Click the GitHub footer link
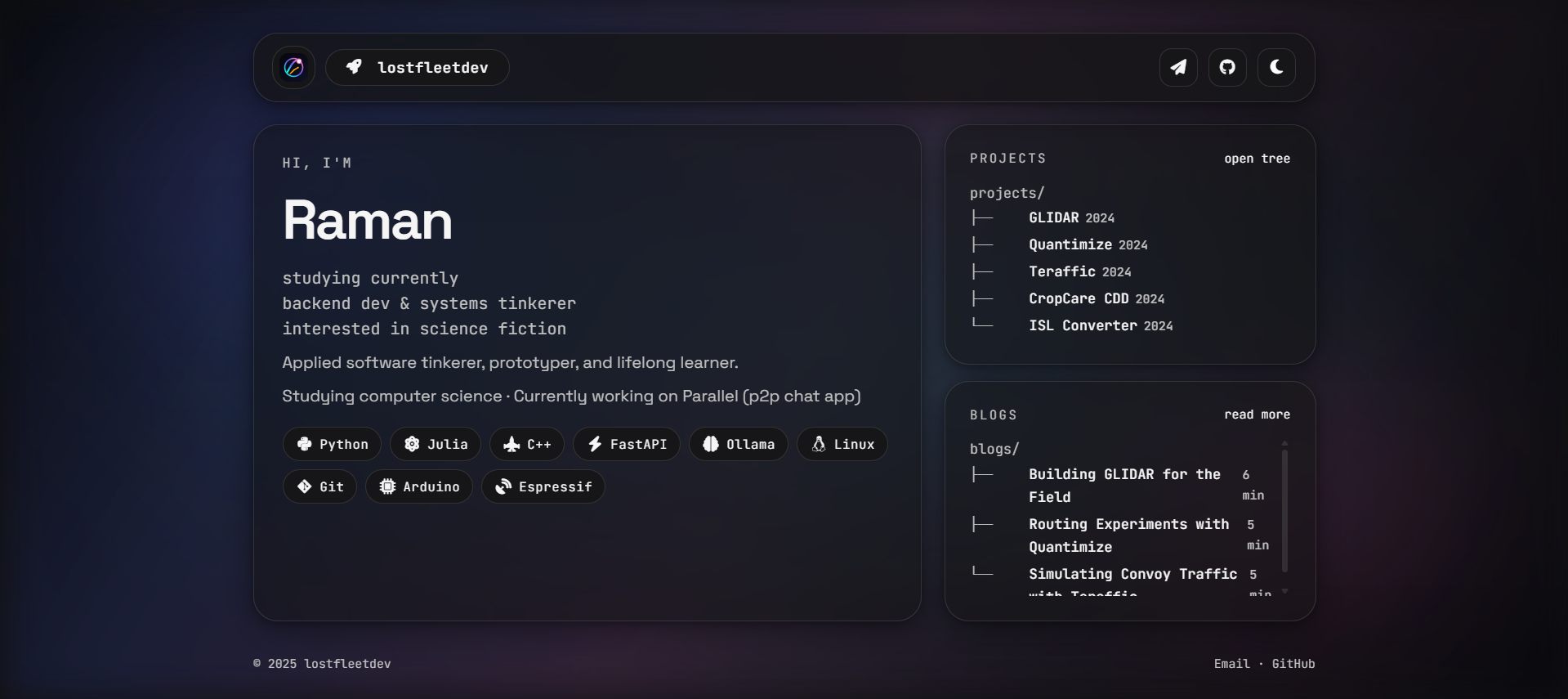Image resolution: width=1568 pixels, height=699 pixels. click(x=1293, y=664)
